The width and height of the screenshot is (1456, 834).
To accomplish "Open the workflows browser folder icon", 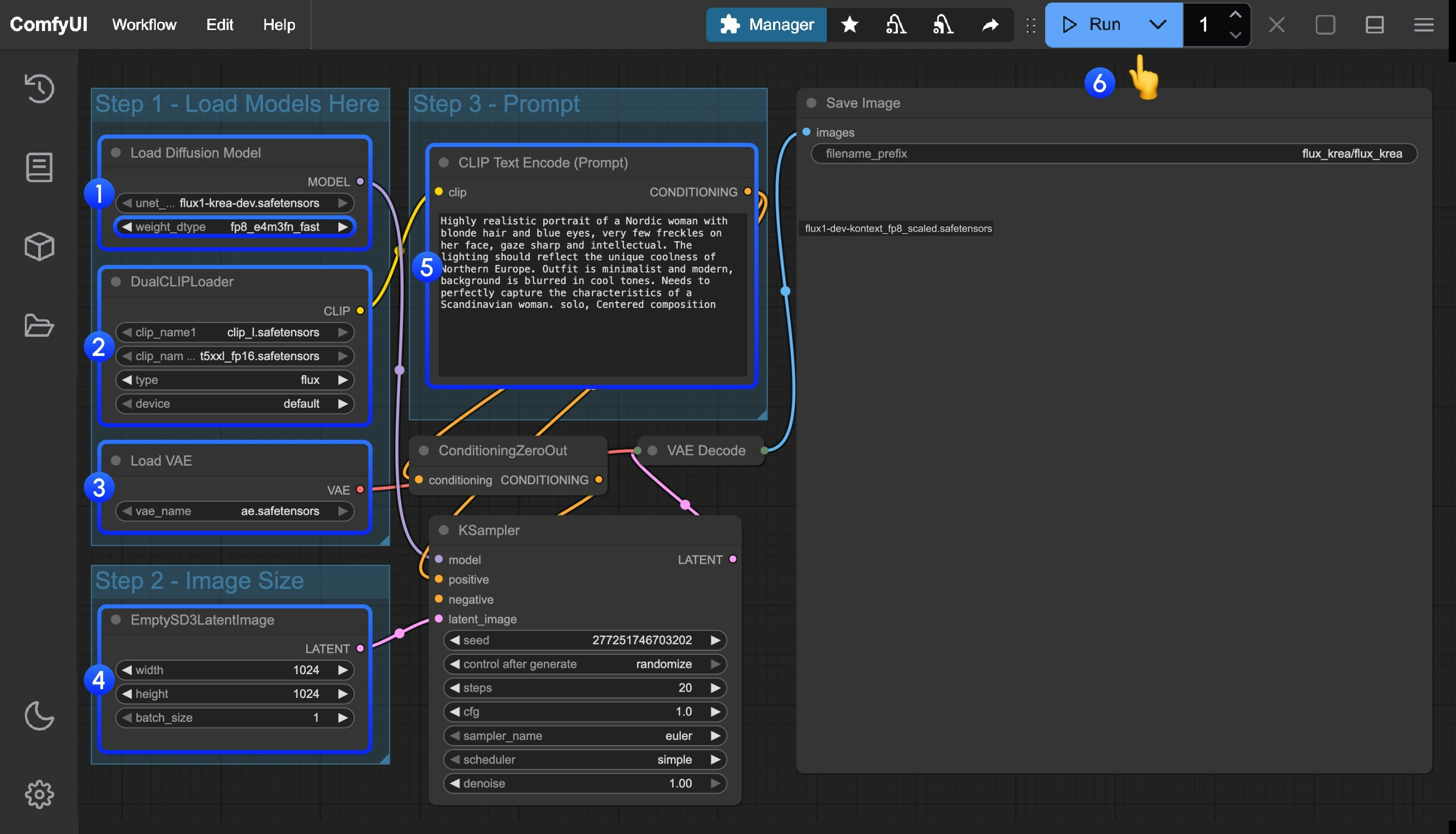I will coord(39,326).
